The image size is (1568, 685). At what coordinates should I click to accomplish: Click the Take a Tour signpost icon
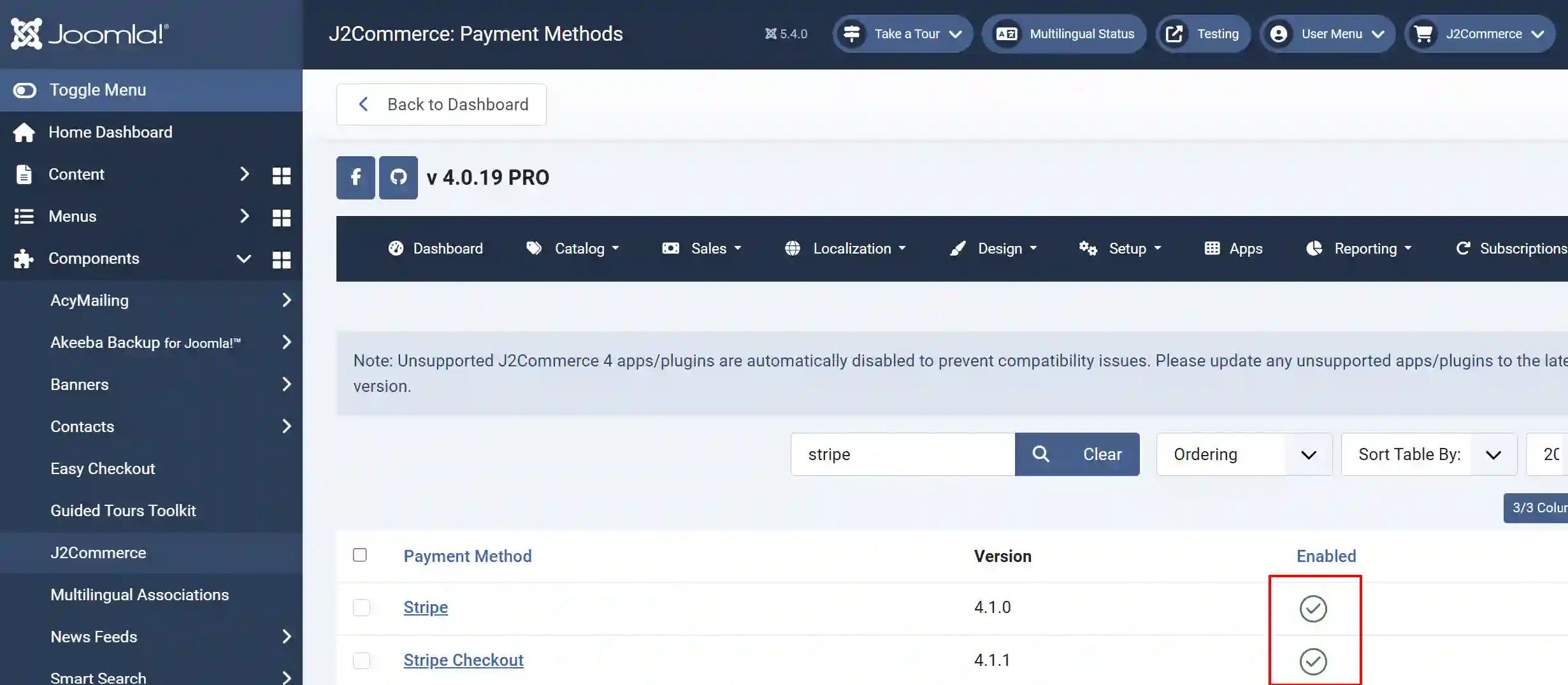pos(852,34)
